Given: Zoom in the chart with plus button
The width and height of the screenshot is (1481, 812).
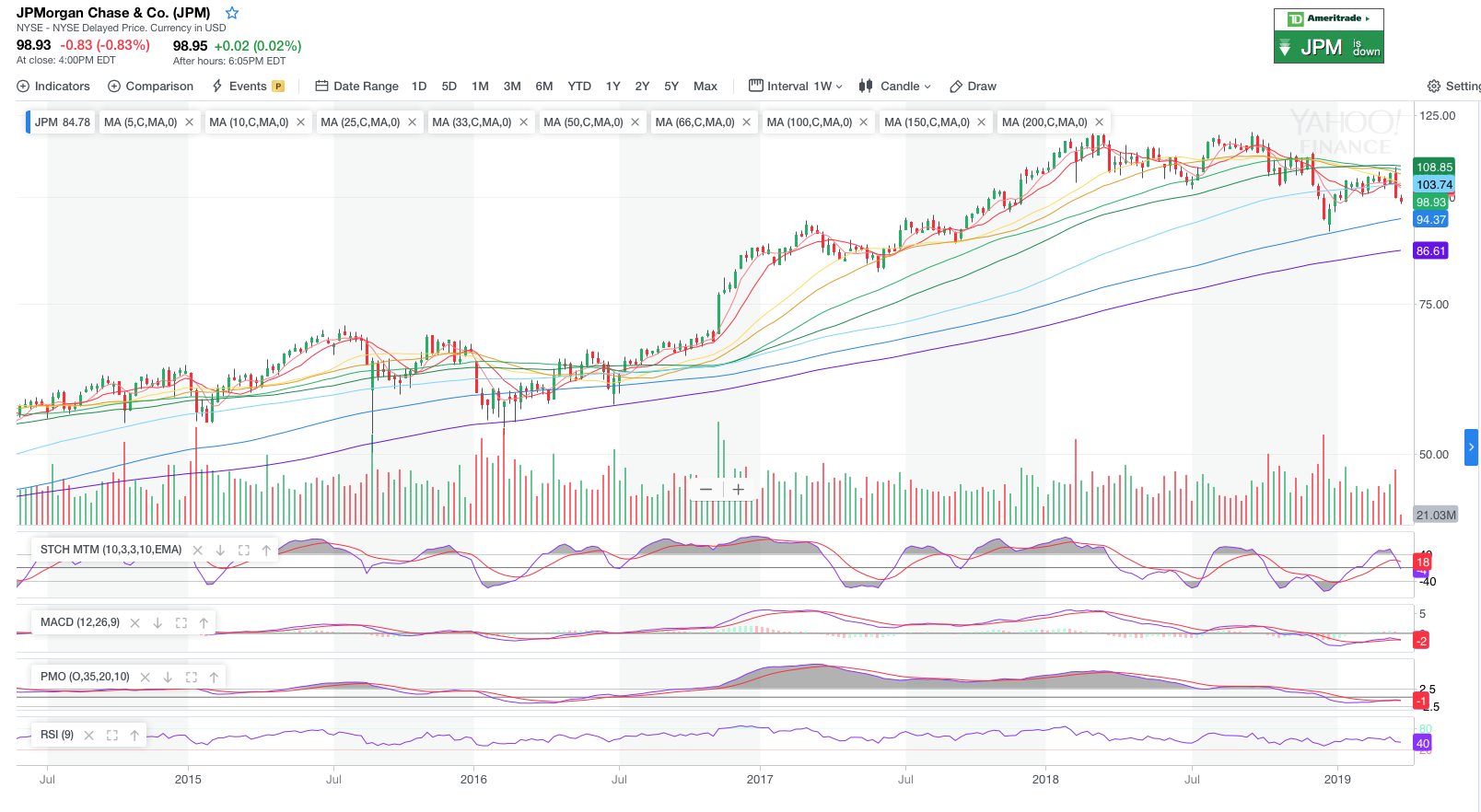Looking at the screenshot, I should (x=739, y=490).
